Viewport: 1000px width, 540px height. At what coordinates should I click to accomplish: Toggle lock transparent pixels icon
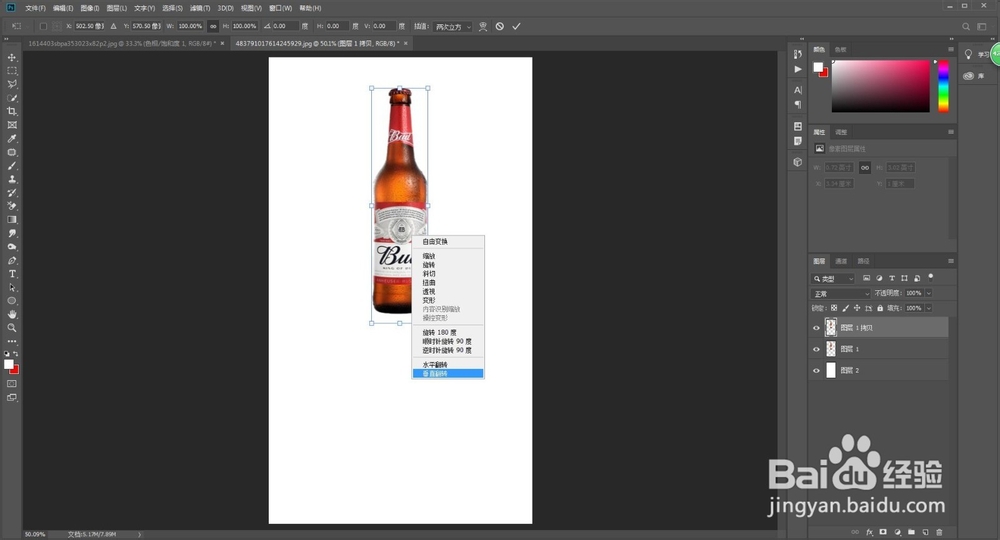[834, 308]
